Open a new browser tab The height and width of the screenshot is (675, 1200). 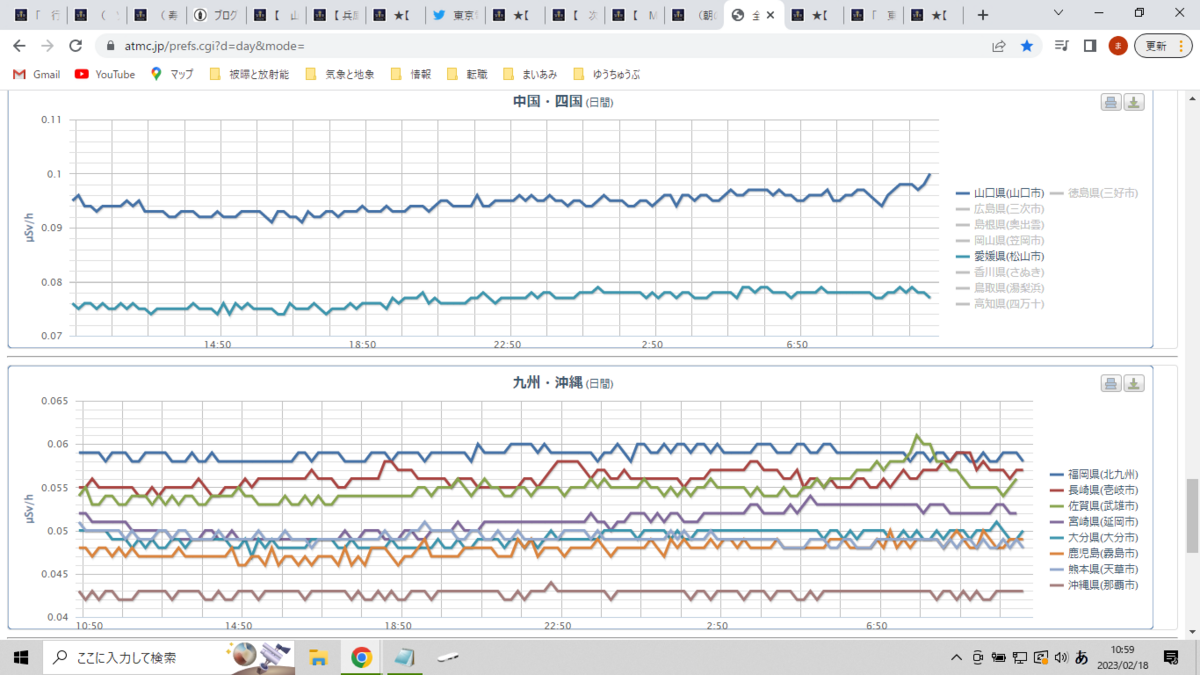tap(983, 15)
